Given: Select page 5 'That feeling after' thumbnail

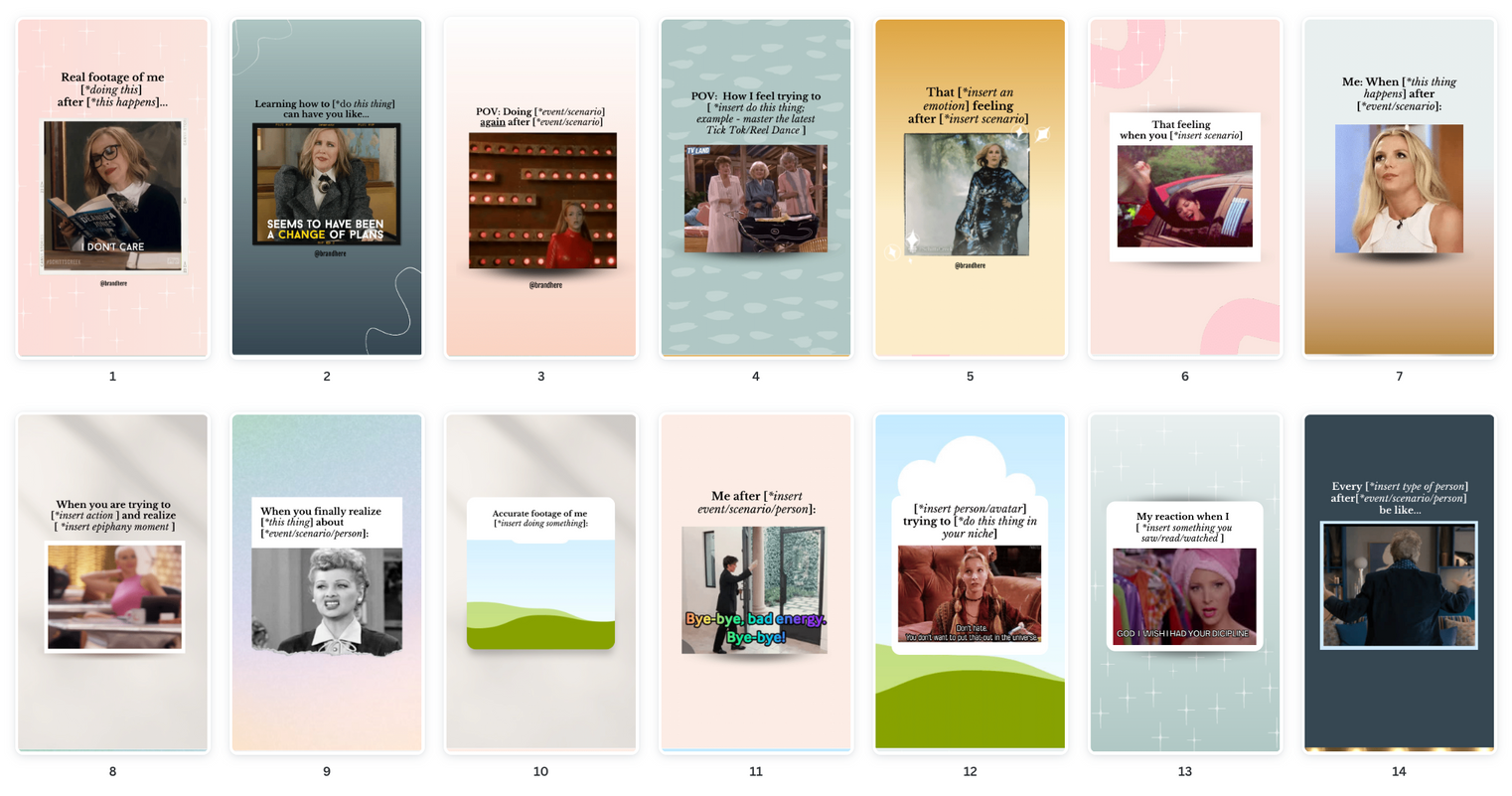Looking at the screenshot, I should 971,188.
